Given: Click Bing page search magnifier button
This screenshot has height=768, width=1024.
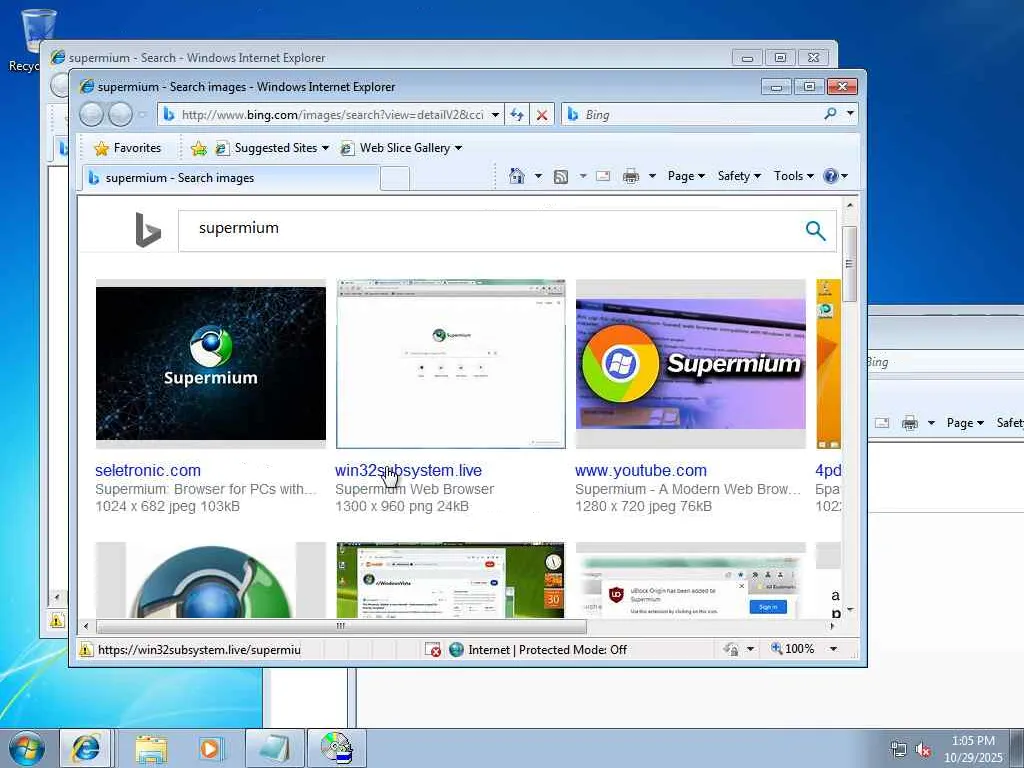Looking at the screenshot, I should (815, 230).
